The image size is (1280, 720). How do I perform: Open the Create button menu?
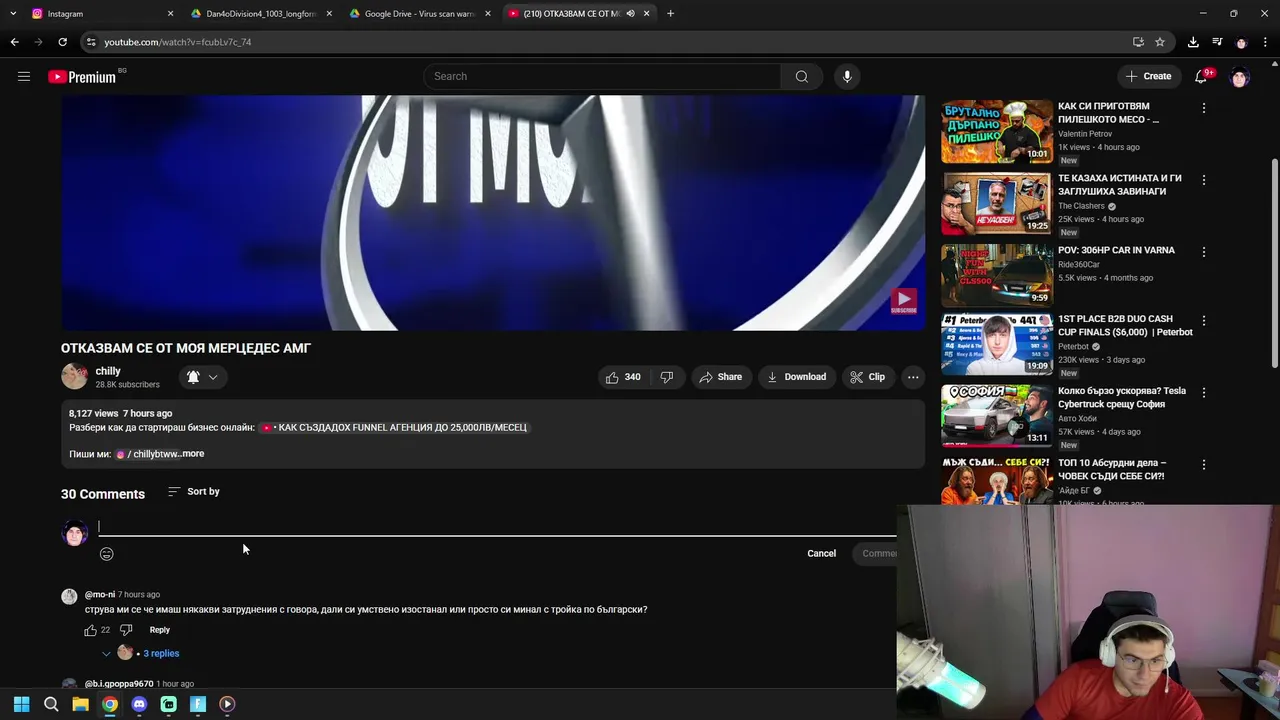pos(1148,76)
